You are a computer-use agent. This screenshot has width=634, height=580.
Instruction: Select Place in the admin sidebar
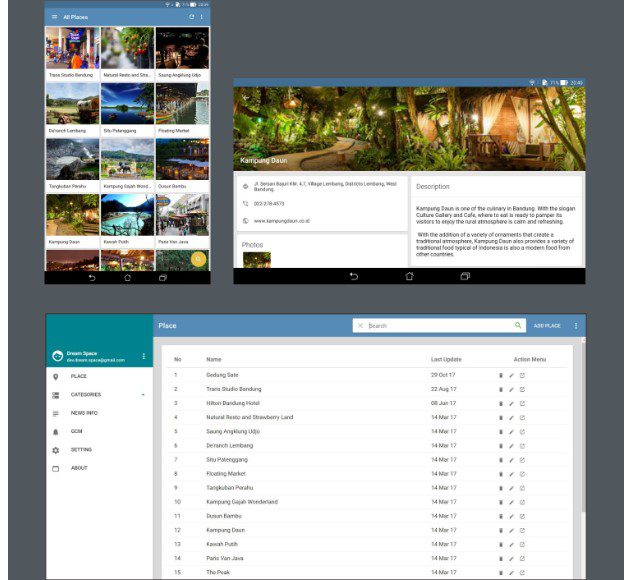pos(99,377)
